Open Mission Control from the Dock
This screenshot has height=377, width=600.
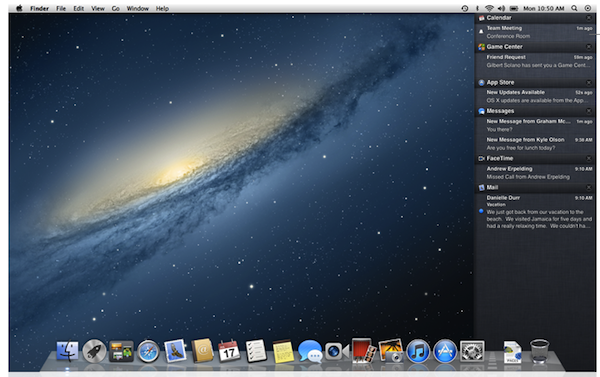[x=121, y=351]
